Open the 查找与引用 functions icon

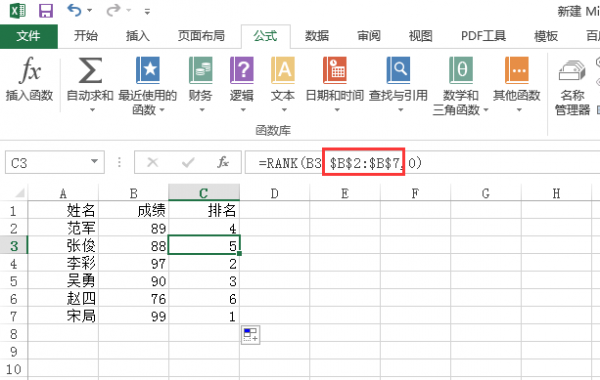pos(398,70)
